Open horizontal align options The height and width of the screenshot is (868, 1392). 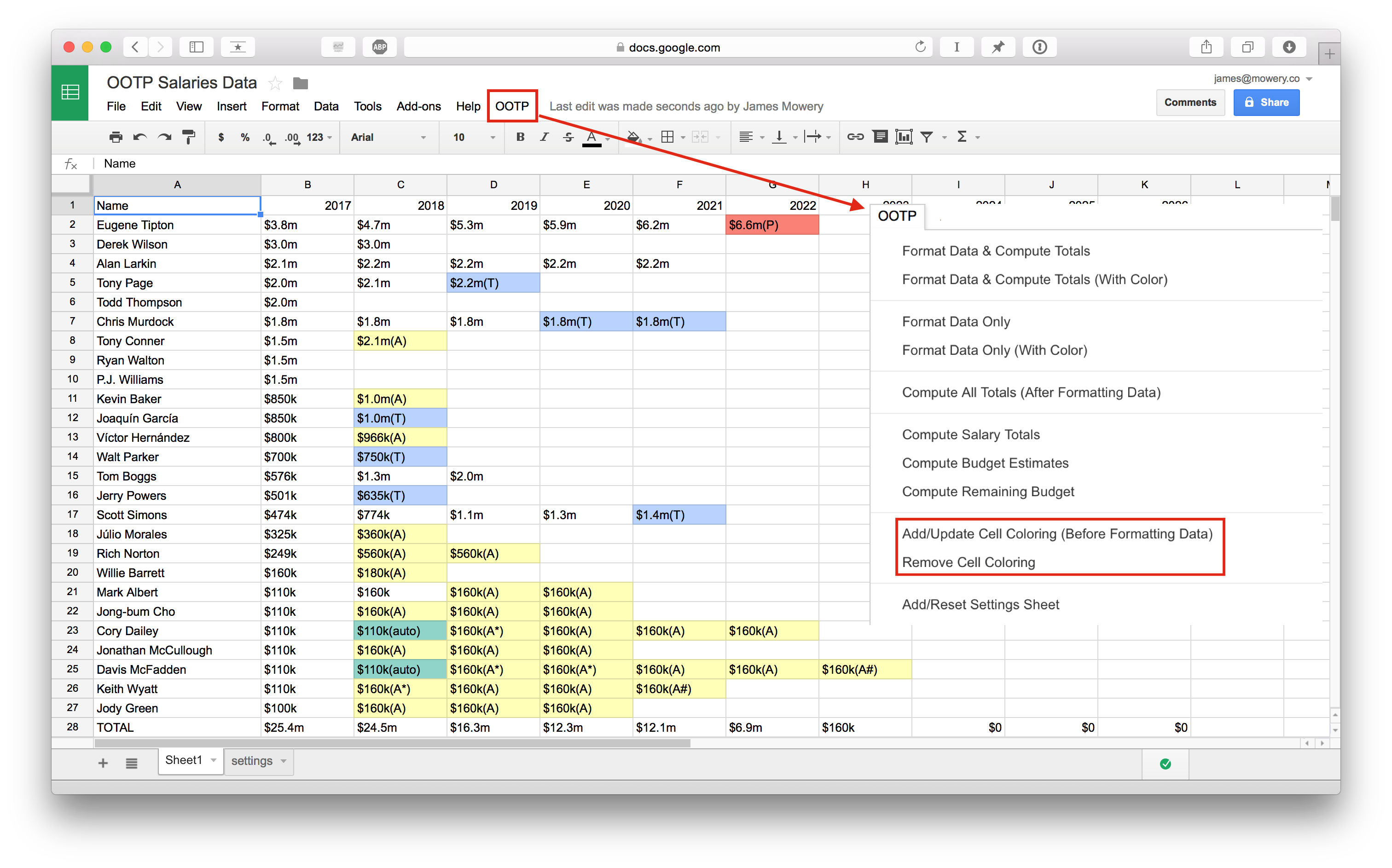(746, 137)
